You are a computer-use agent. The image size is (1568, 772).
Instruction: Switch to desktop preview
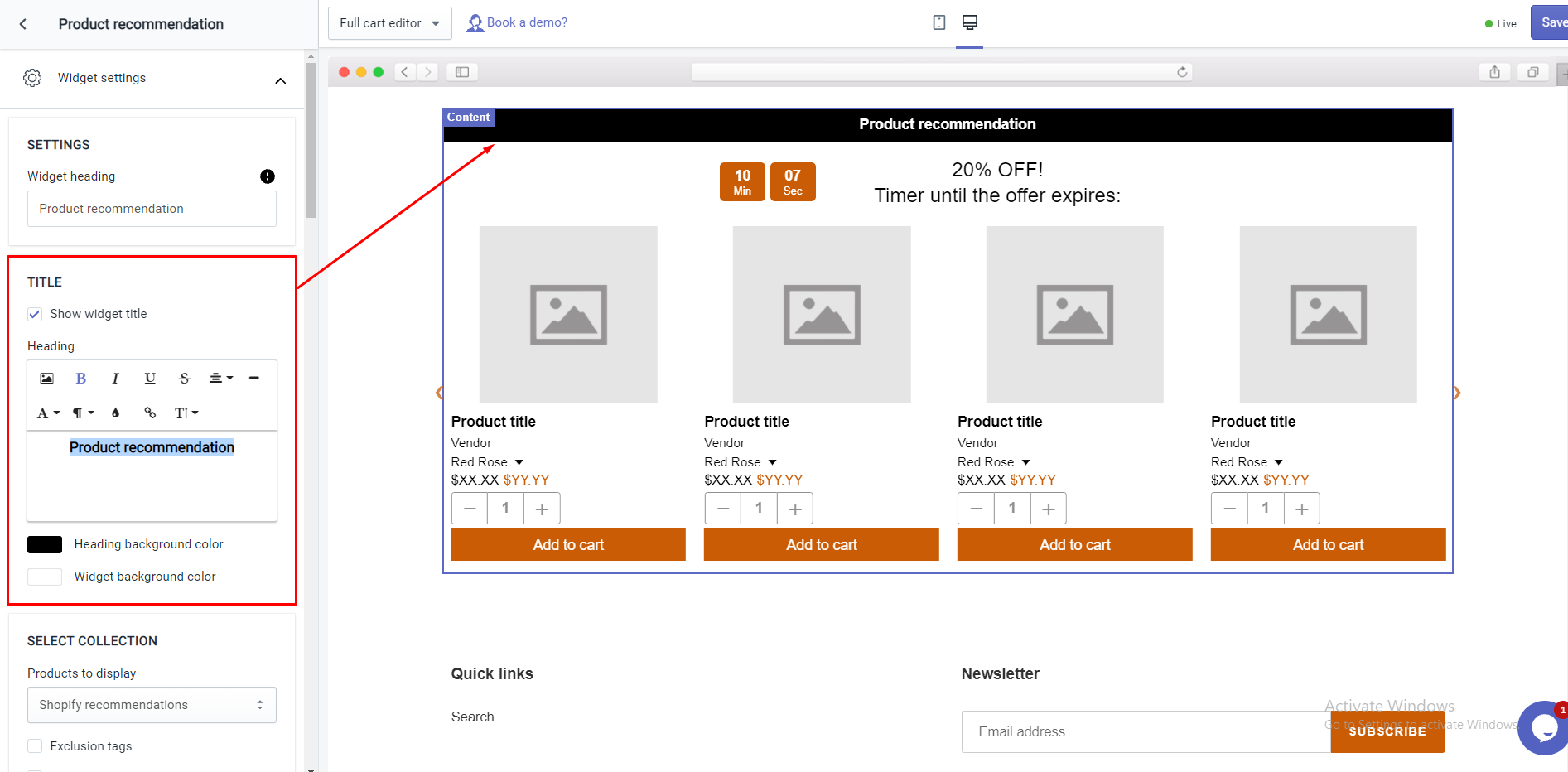[970, 22]
